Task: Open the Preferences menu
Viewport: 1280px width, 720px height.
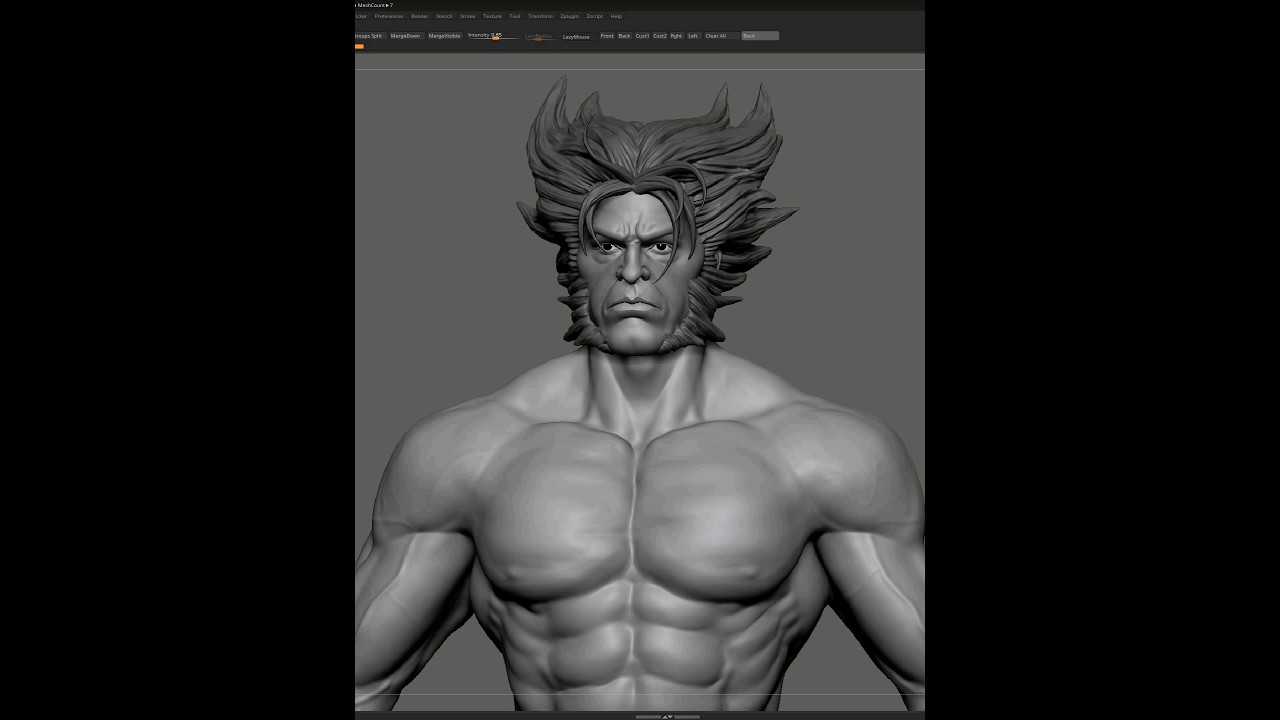Action: [x=389, y=16]
